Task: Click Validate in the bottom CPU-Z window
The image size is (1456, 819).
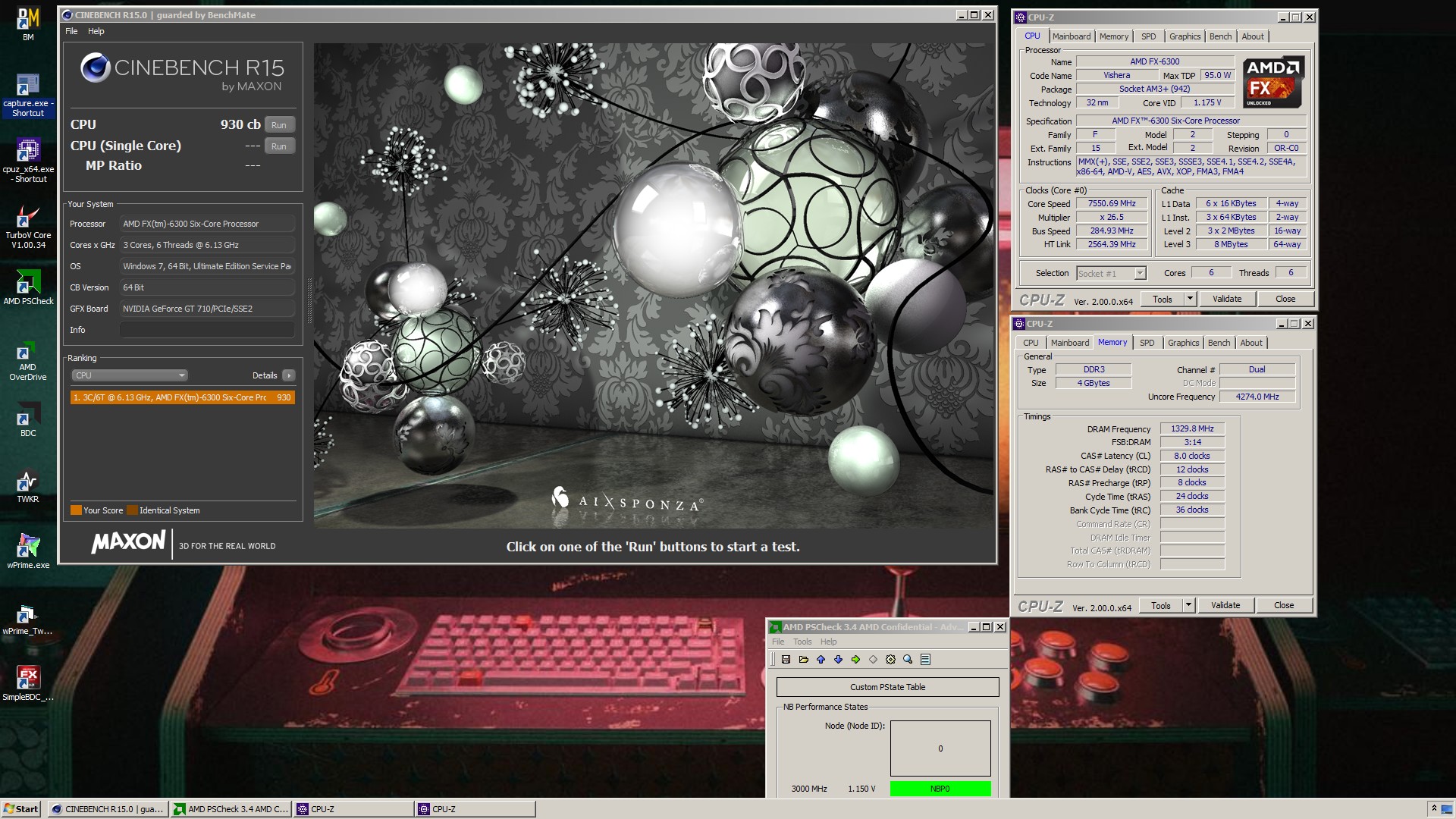Action: (1225, 605)
